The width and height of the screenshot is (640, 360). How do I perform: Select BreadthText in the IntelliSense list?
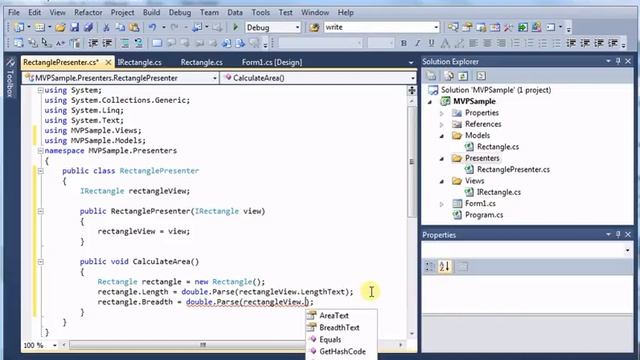[341, 327]
